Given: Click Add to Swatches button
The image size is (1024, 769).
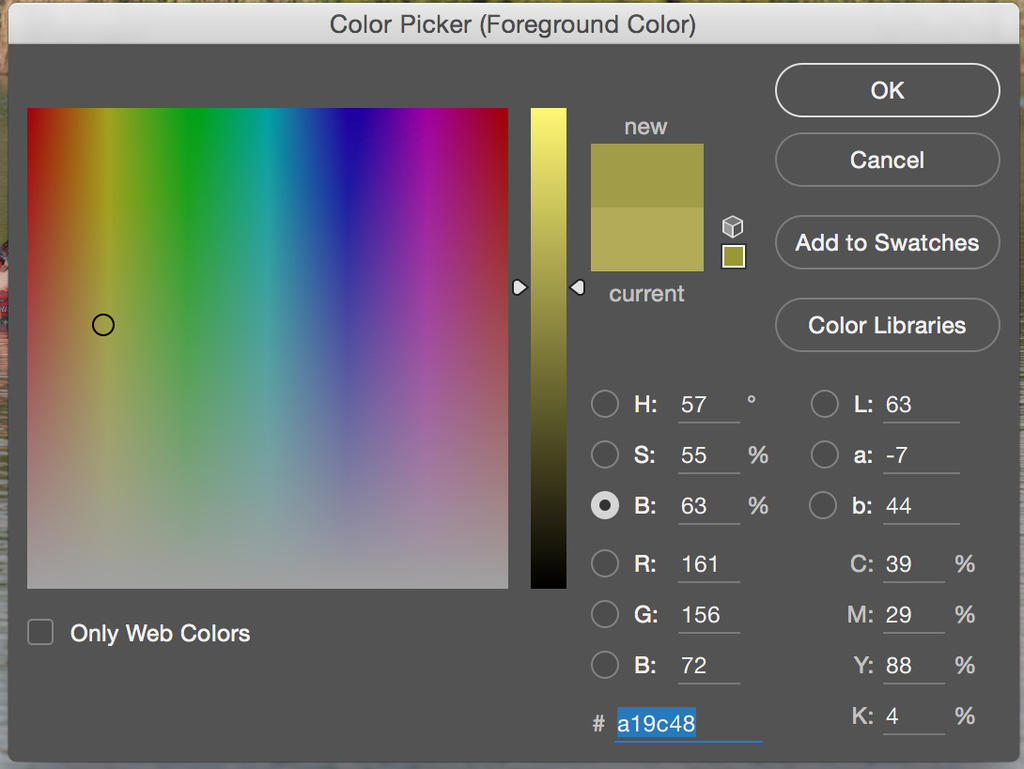Looking at the screenshot, I should tap(887, 243).
